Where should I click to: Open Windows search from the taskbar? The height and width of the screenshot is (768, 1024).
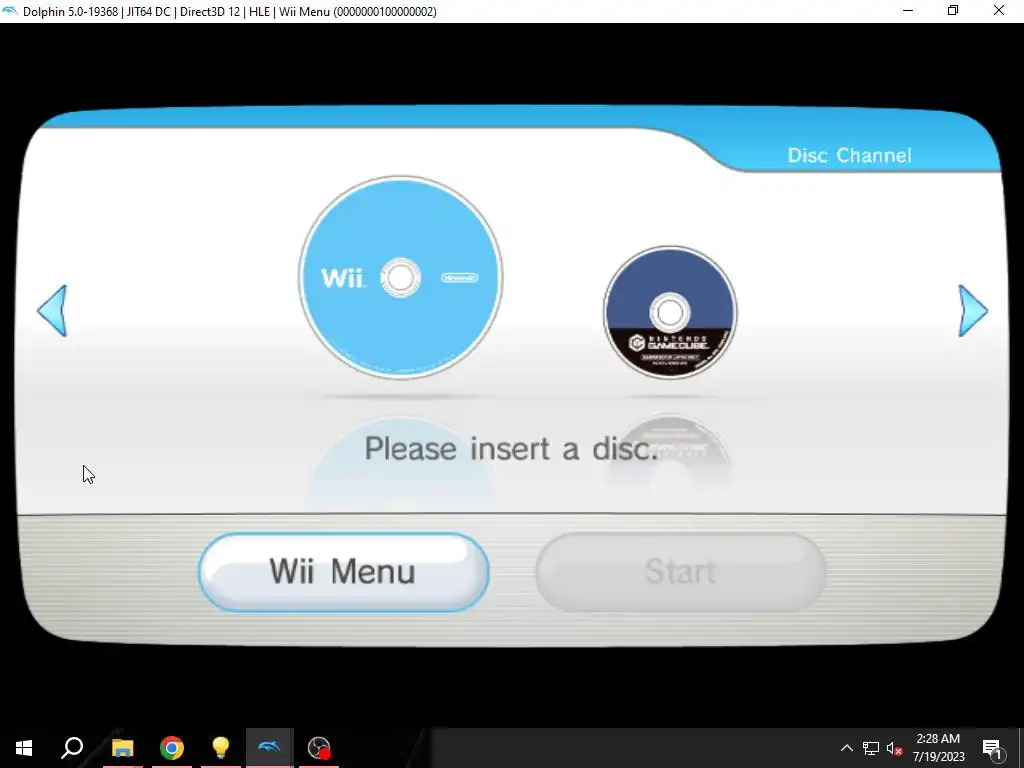point(72,748)
